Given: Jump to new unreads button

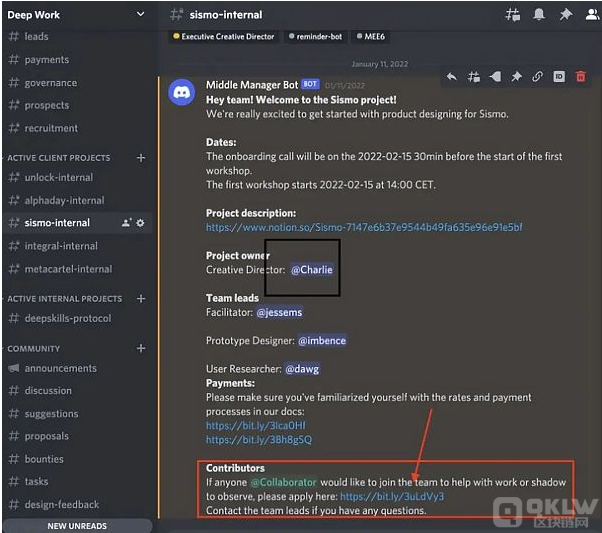Looking at the screenshot, I should pos(77,526).
